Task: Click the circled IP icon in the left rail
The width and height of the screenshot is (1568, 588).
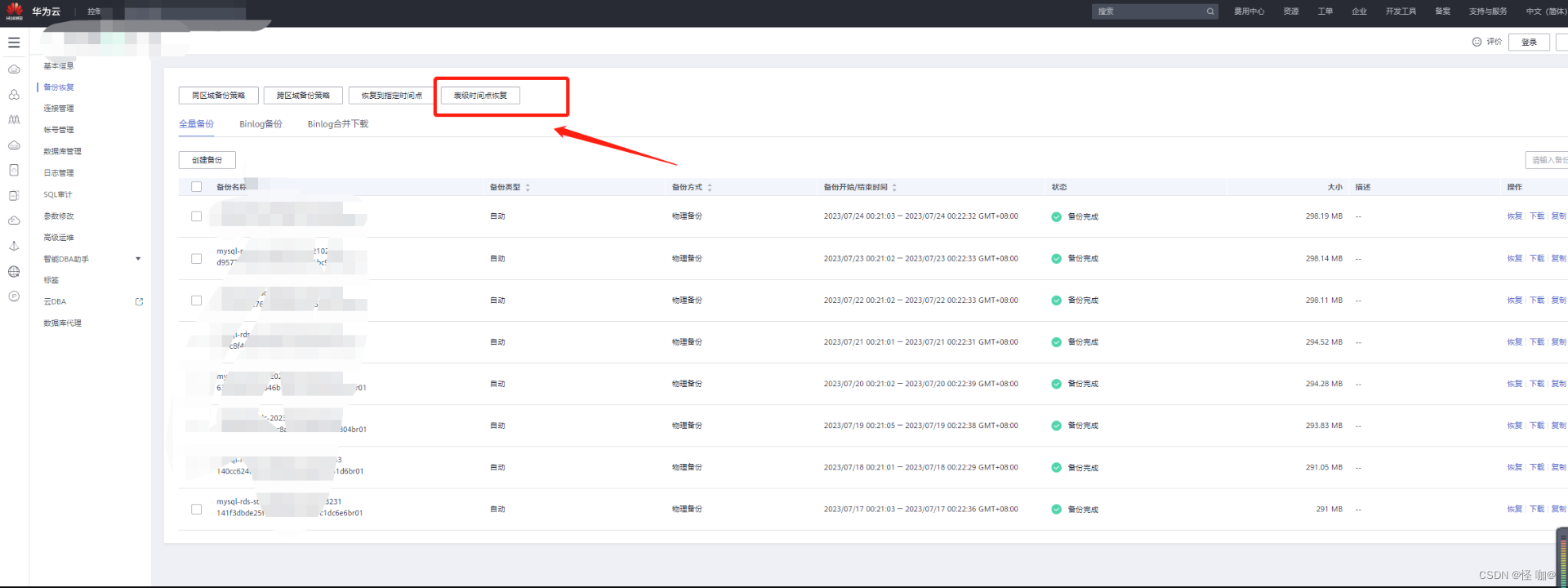Action: click(14, 296)
